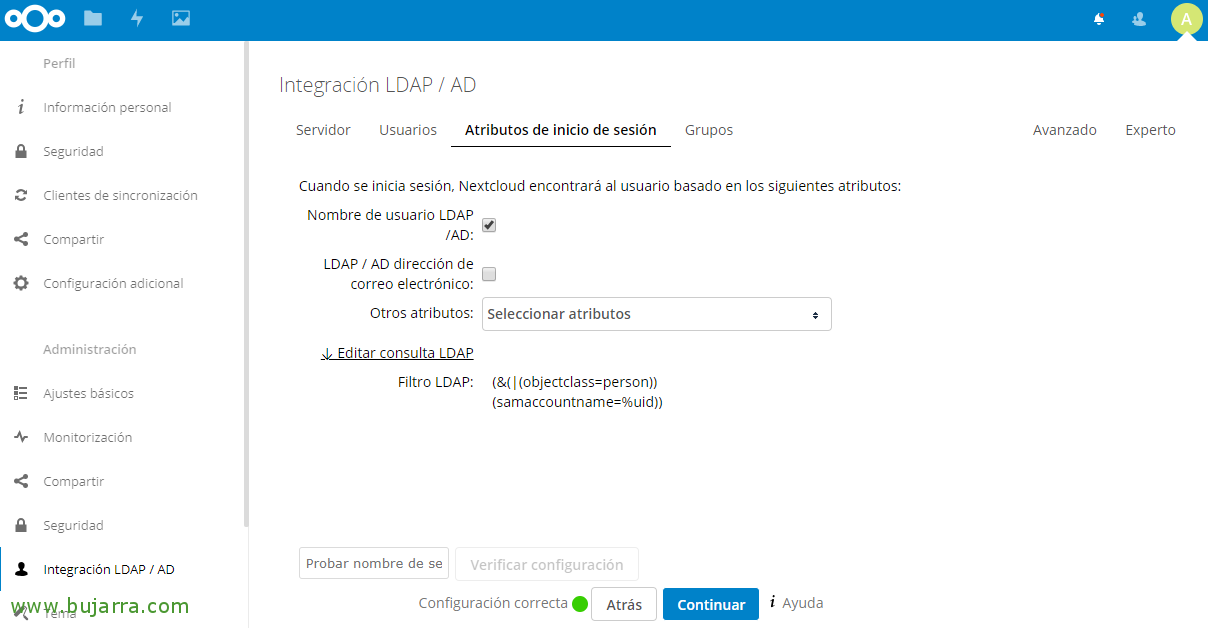Click the Atrás button
The image size is (1208, 628).
624,604
